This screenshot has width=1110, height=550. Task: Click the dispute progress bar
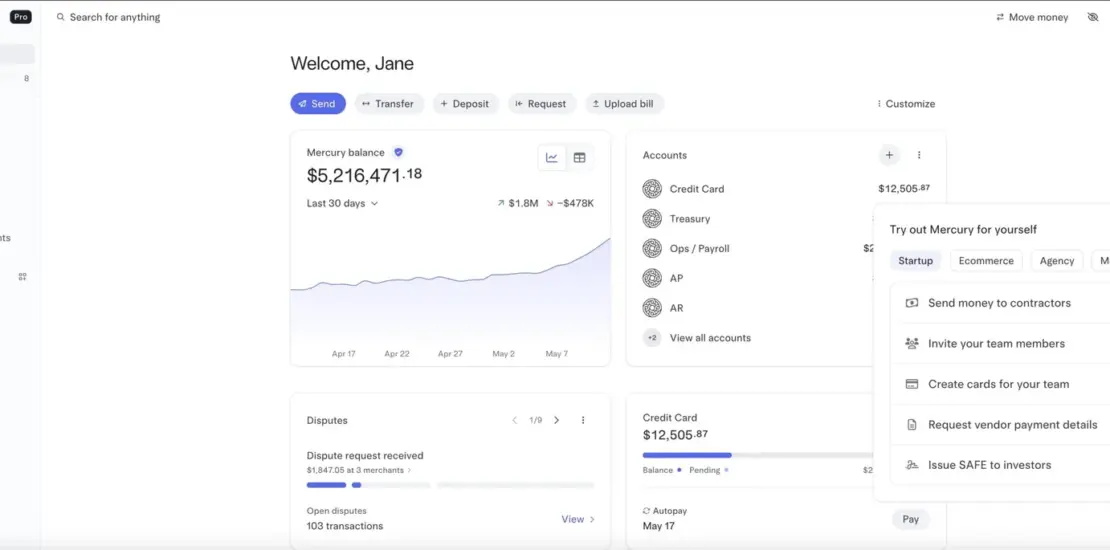click(450, 485)
